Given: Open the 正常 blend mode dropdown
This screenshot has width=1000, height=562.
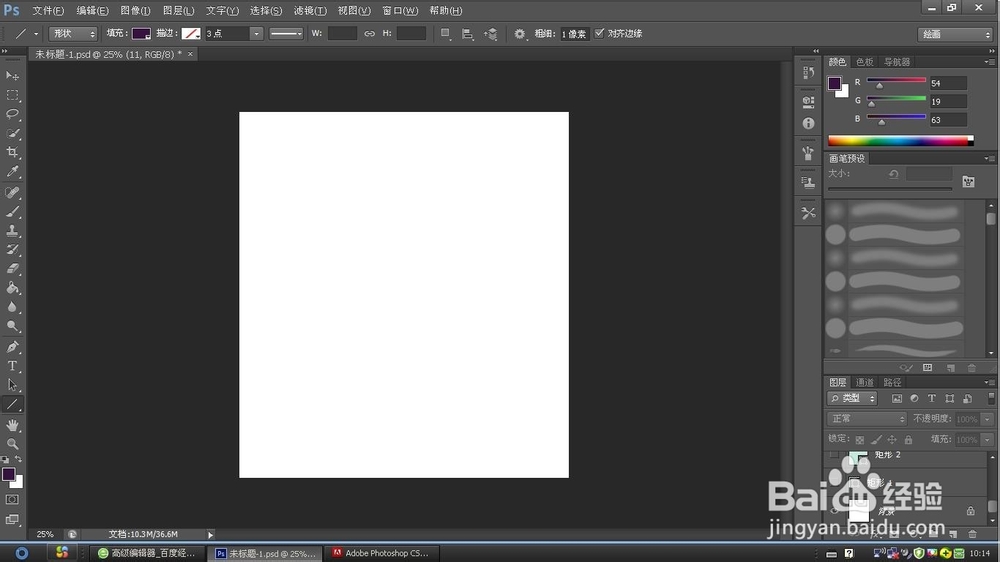Looking at the screenshot, I should (x=867, y=419).
